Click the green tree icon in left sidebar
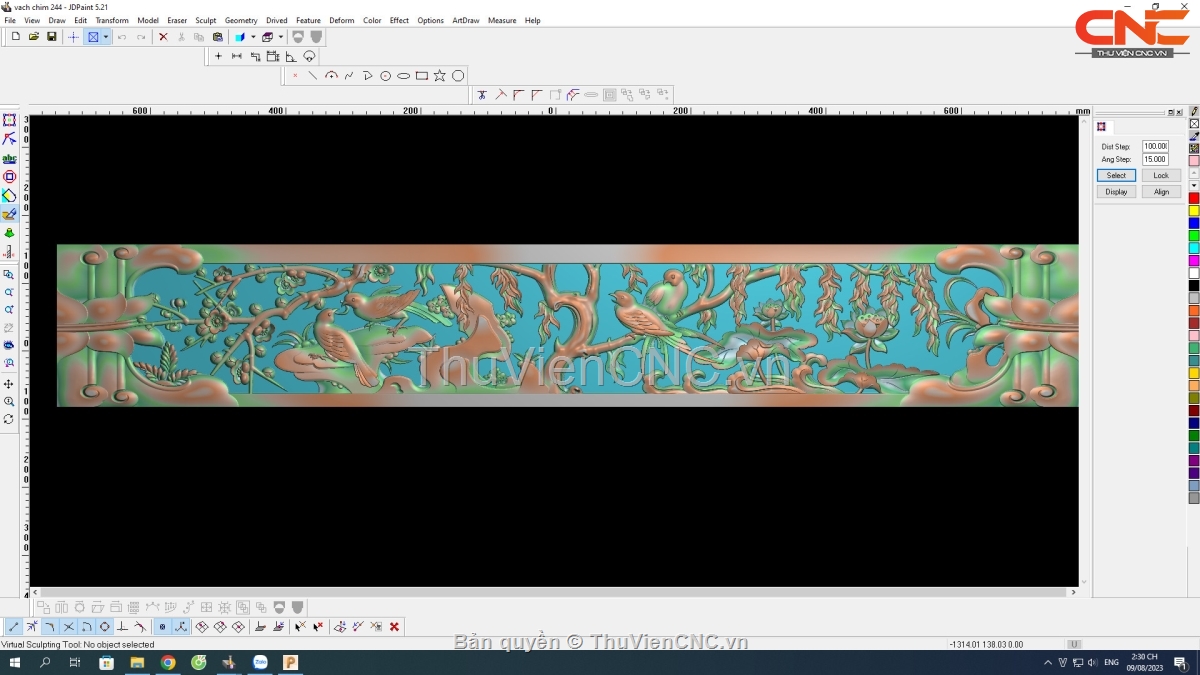Viewport: 1200px width, 675px height. click(x=9, y=232)
